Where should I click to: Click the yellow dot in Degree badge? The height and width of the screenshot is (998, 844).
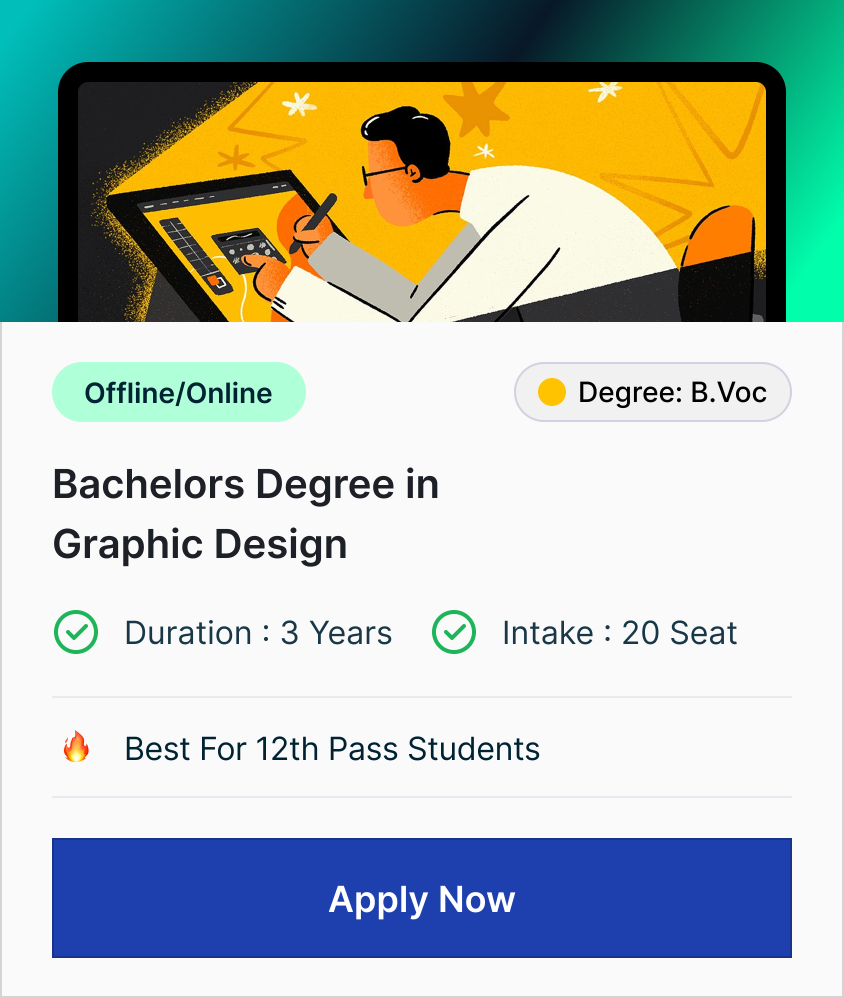pos(551,392)
